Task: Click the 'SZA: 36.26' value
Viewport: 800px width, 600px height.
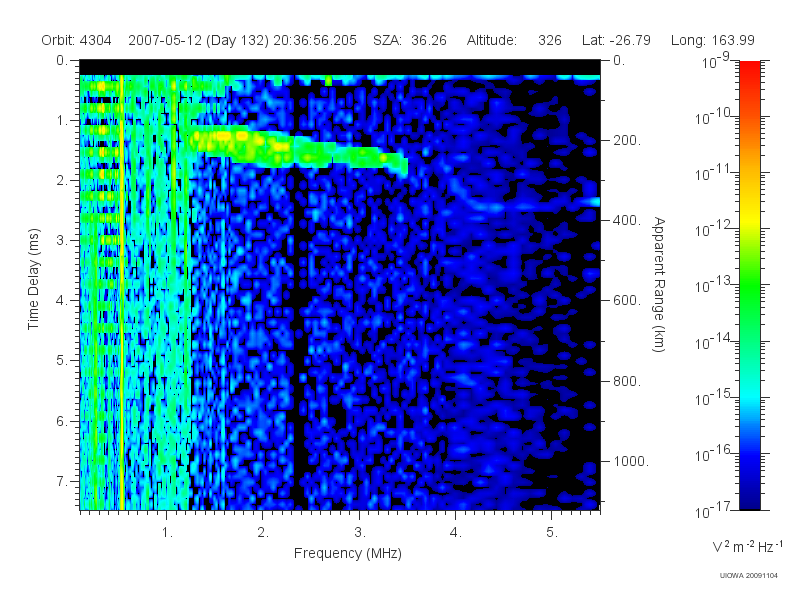Action: click(x=410, y=40)
